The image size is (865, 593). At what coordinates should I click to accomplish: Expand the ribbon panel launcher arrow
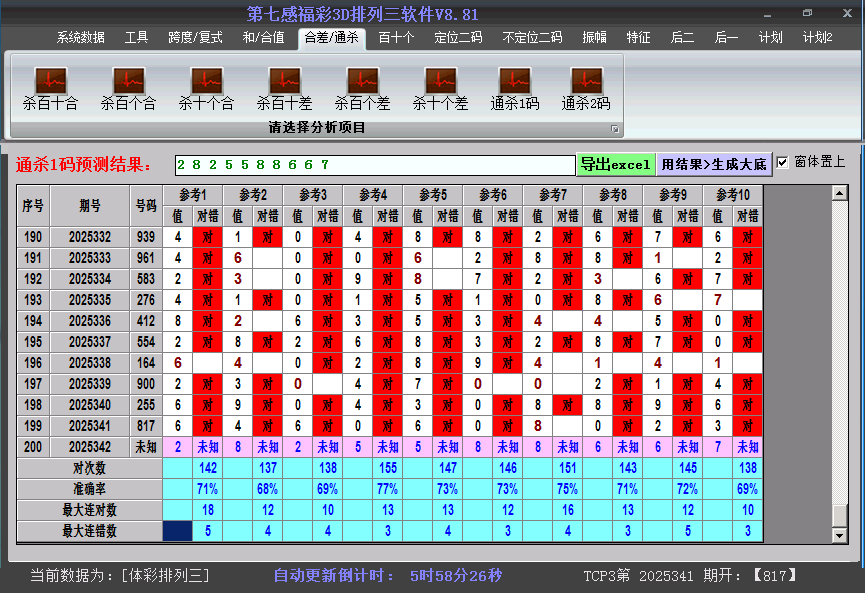615,129
